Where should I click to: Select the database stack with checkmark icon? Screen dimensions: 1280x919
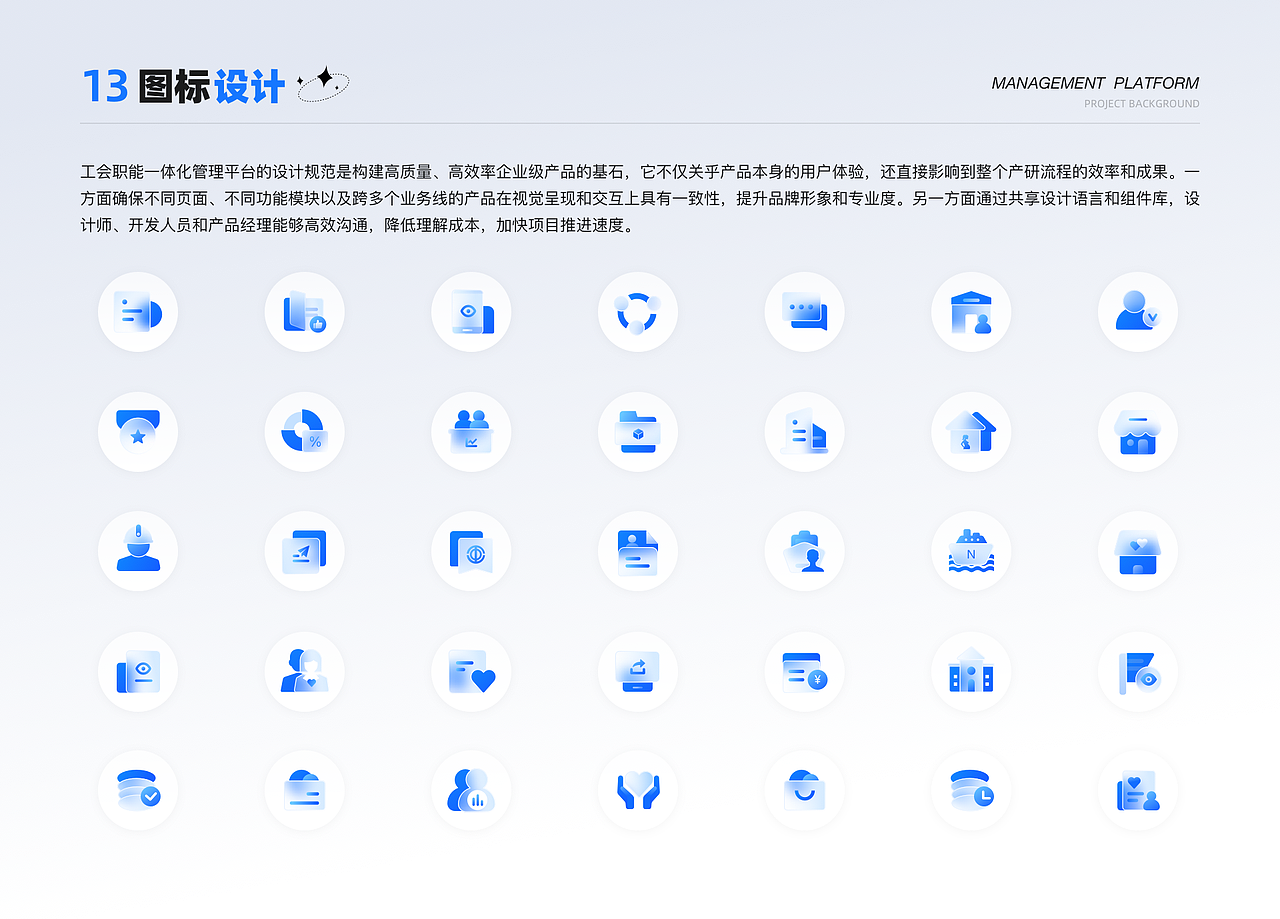click(138, 790)
